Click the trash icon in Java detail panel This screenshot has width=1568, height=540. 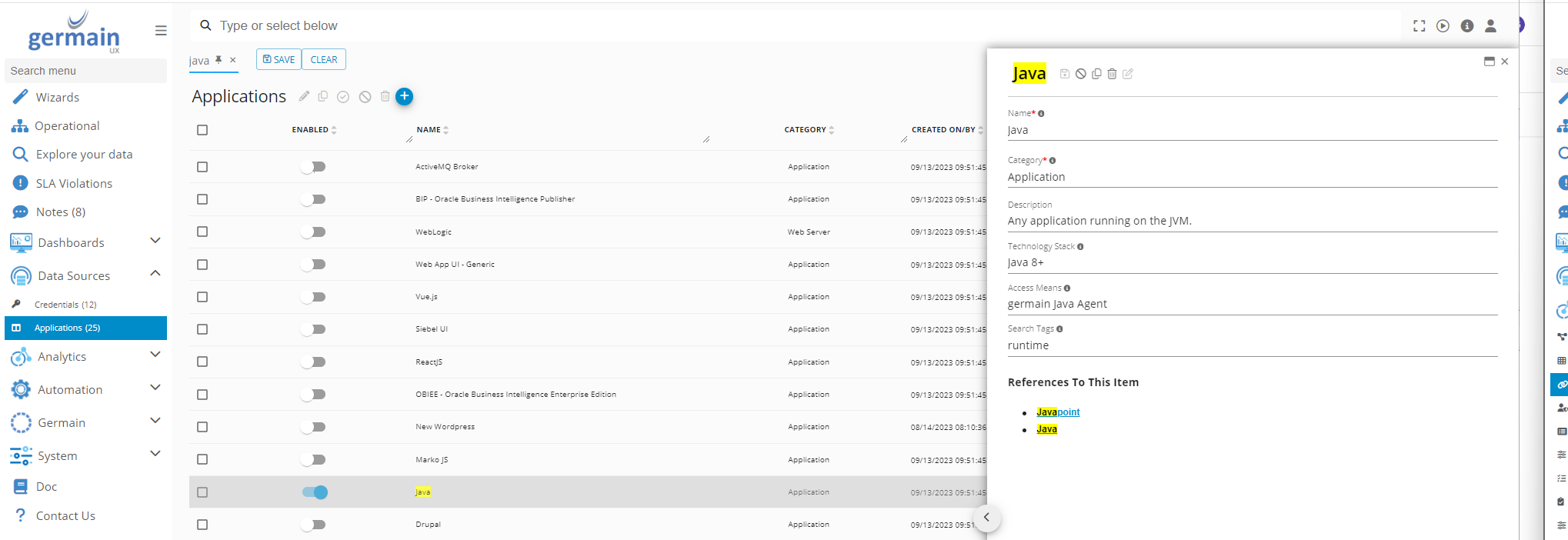1112,74
